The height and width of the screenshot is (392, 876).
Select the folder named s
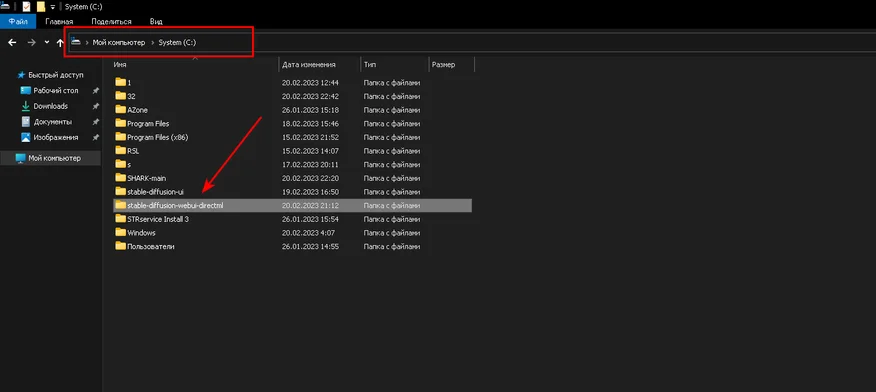coord(128,165)
